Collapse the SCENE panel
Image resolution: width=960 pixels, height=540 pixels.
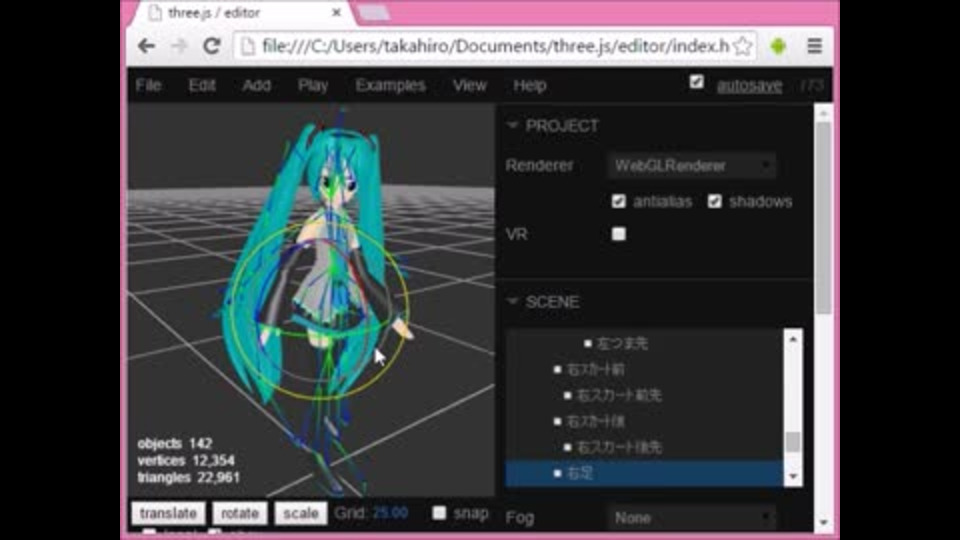tap(513, 301)
